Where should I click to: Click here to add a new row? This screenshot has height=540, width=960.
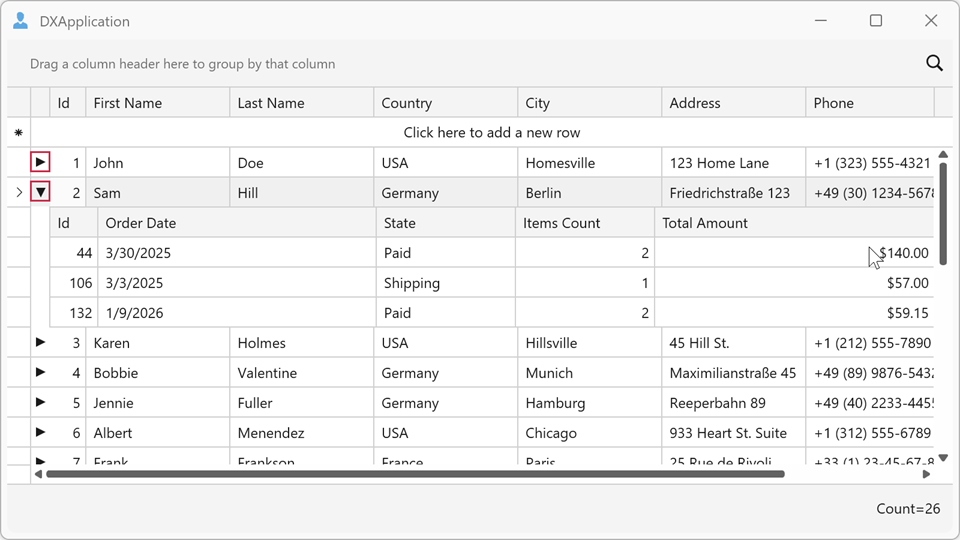492,132
